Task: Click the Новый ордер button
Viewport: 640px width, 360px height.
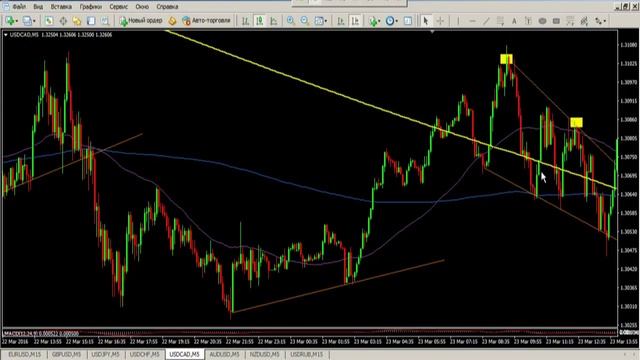Action: pyautogui.click(x=141, y=21)
